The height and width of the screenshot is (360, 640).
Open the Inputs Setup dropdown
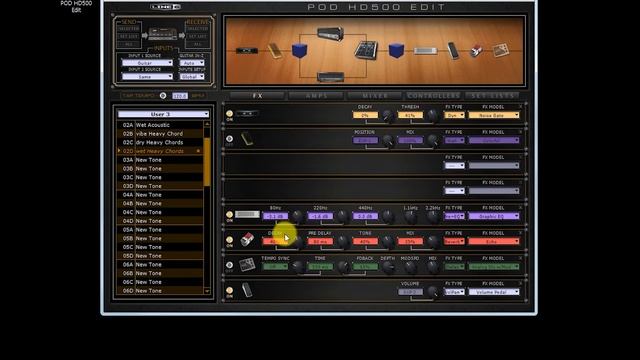tap(192, 76)
